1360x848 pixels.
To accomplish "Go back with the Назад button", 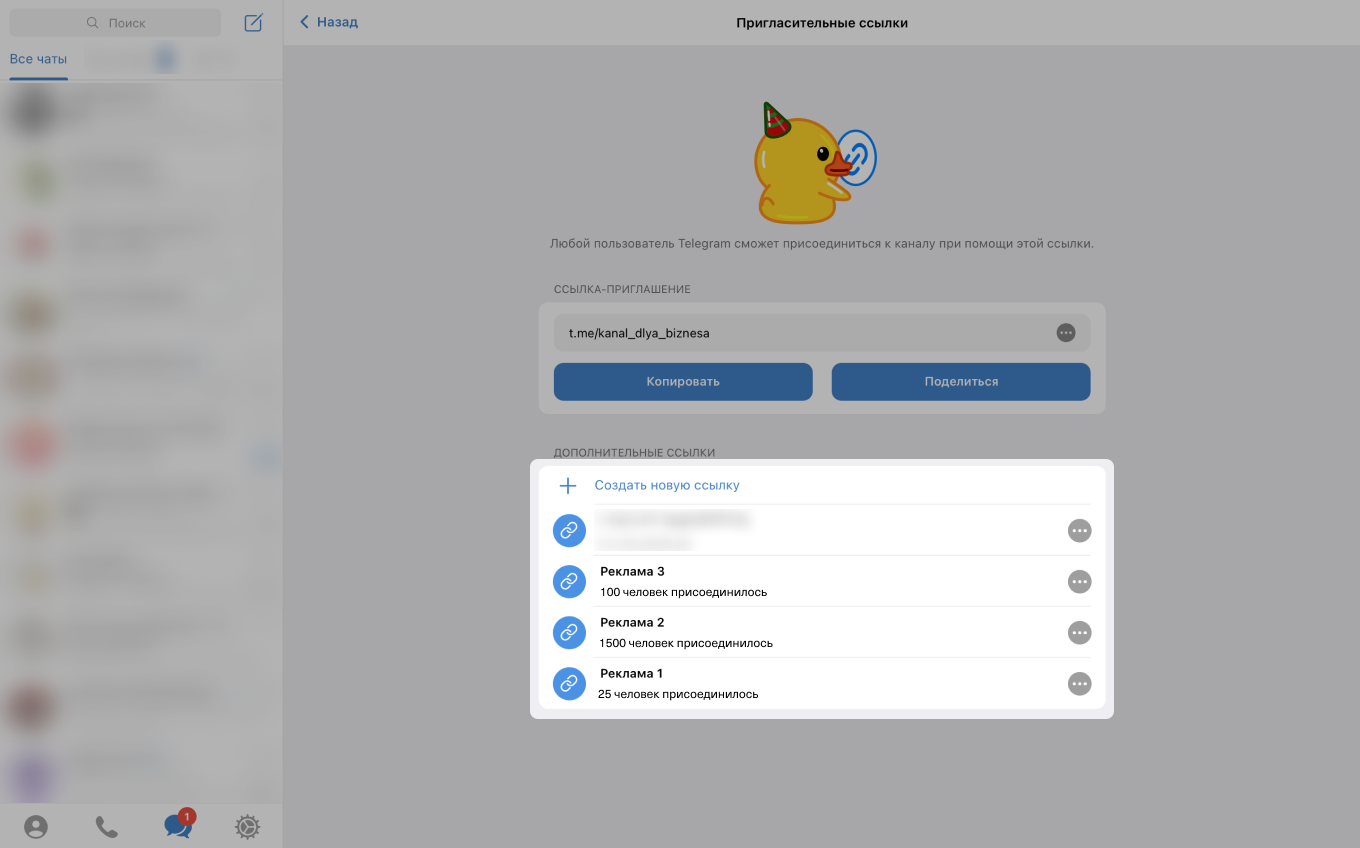I will [x=329, y=22].
